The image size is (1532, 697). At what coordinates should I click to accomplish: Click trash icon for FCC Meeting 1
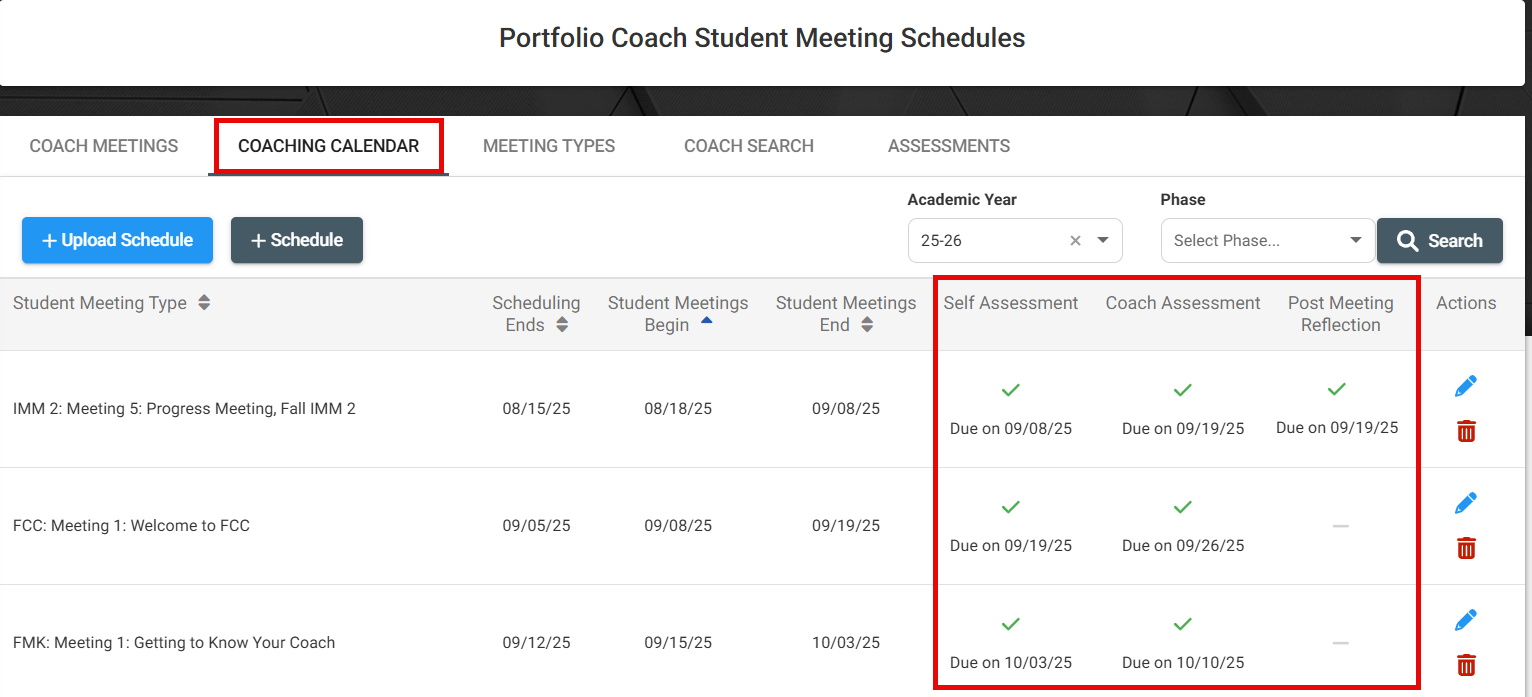1466,548
